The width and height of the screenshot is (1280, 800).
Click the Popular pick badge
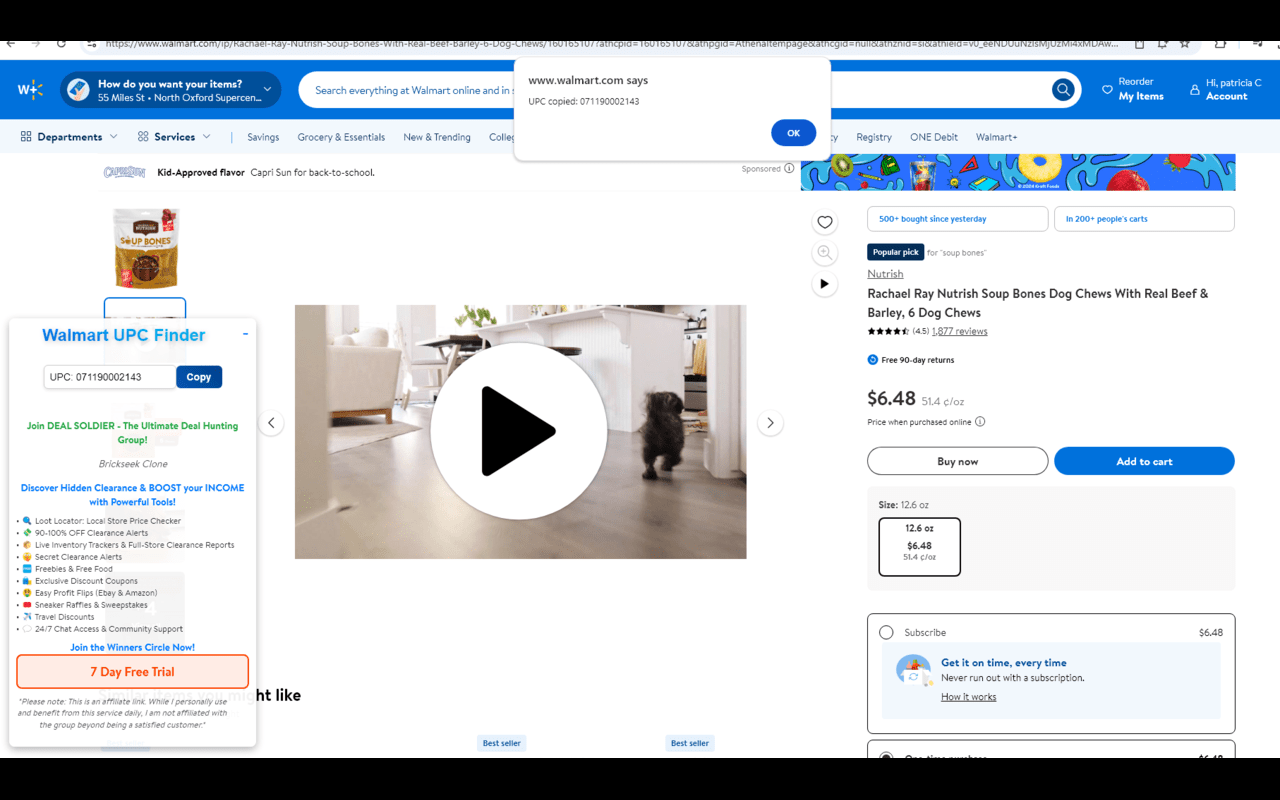[x=895, y=252]
